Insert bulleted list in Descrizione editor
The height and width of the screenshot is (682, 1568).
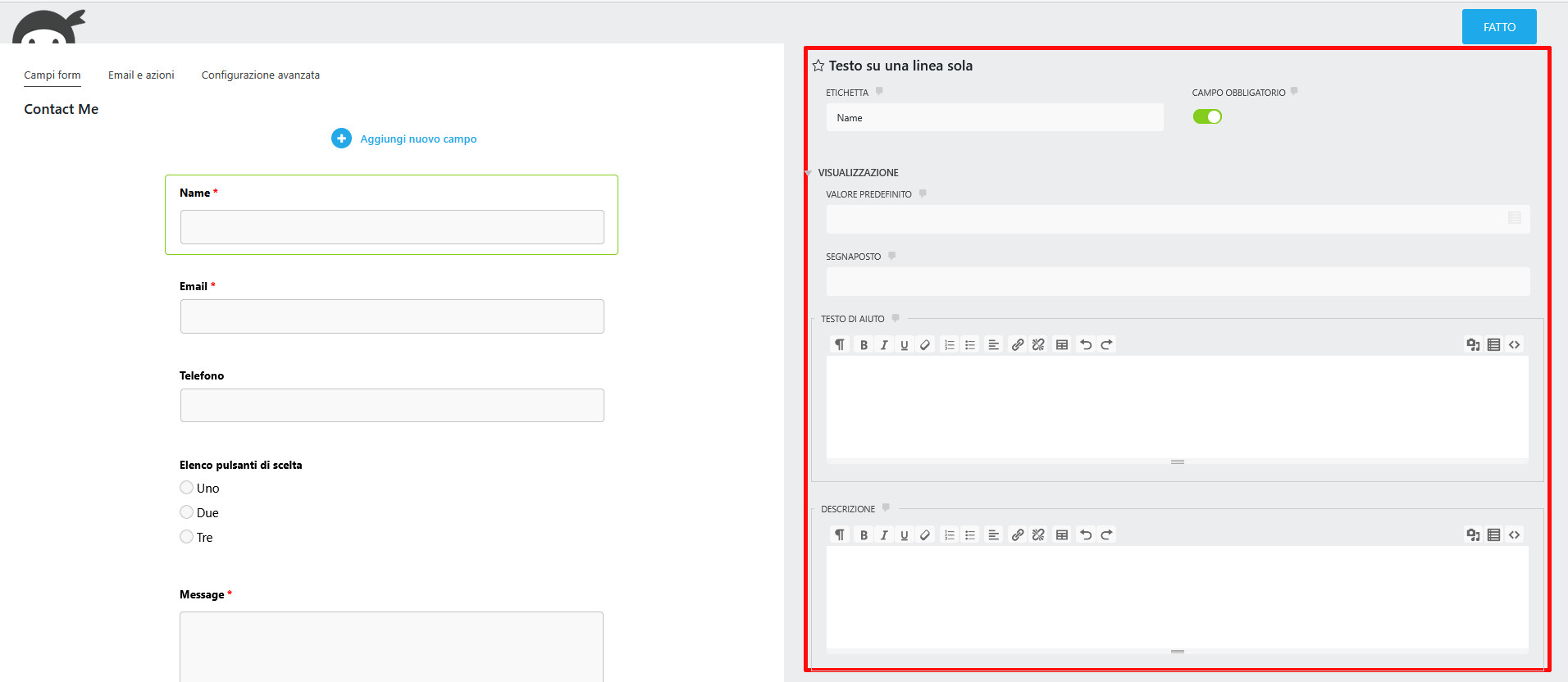970,535
